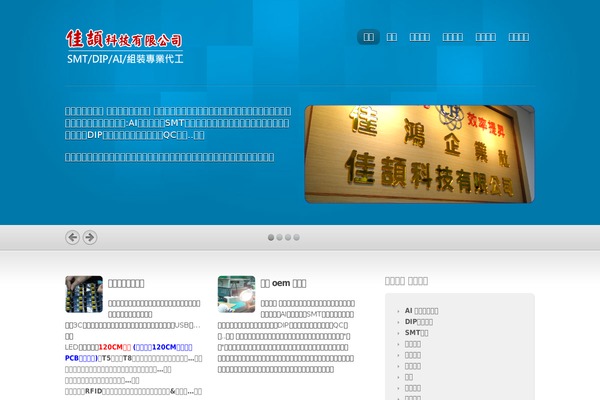
Task: Click the 'USB' text in product description
Action: point(182,325)
